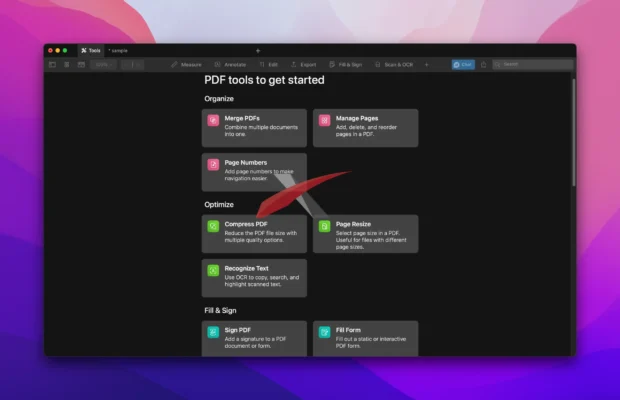This screenshot has height=400, width=620.
Task: Click the green Compress PDF icon
Action: point(214,226)
